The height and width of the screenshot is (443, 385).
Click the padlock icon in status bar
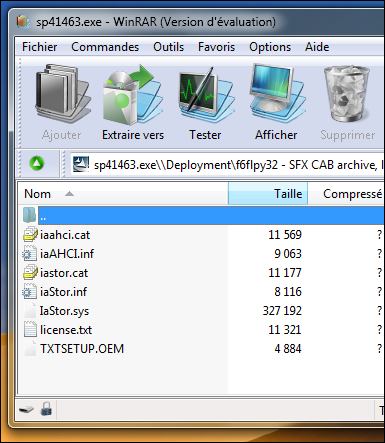pyautogui.click(x=46, y=409)
